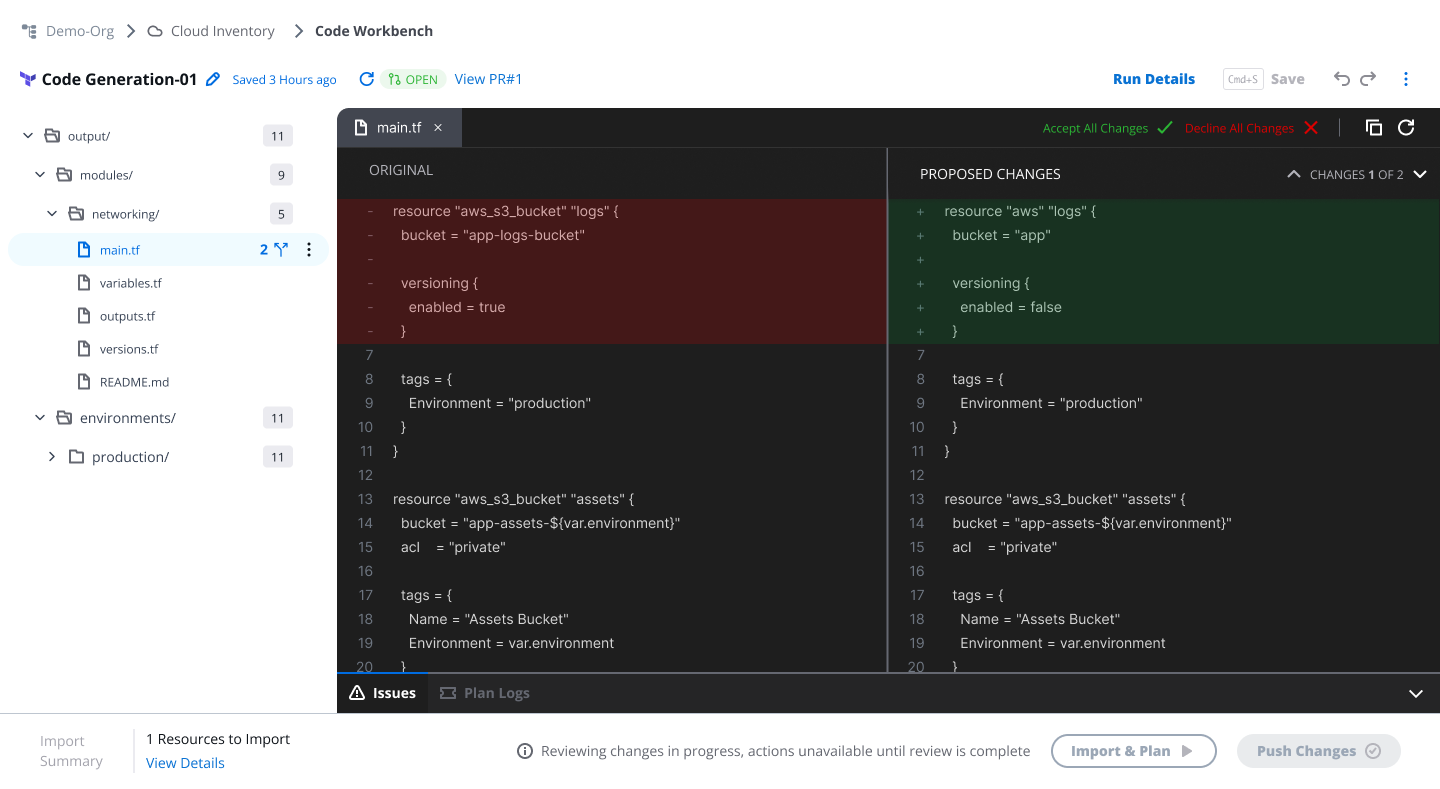Click the duplicate view icon in the diff toolbar

point(1374,127)
